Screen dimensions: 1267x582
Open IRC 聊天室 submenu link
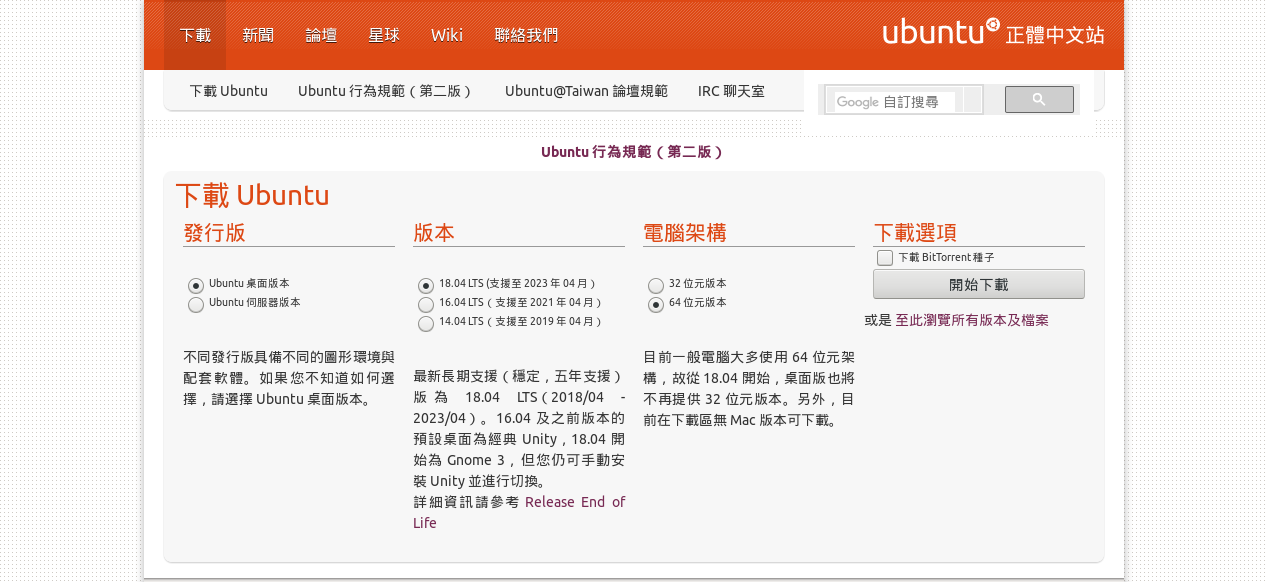pos(731,91)
